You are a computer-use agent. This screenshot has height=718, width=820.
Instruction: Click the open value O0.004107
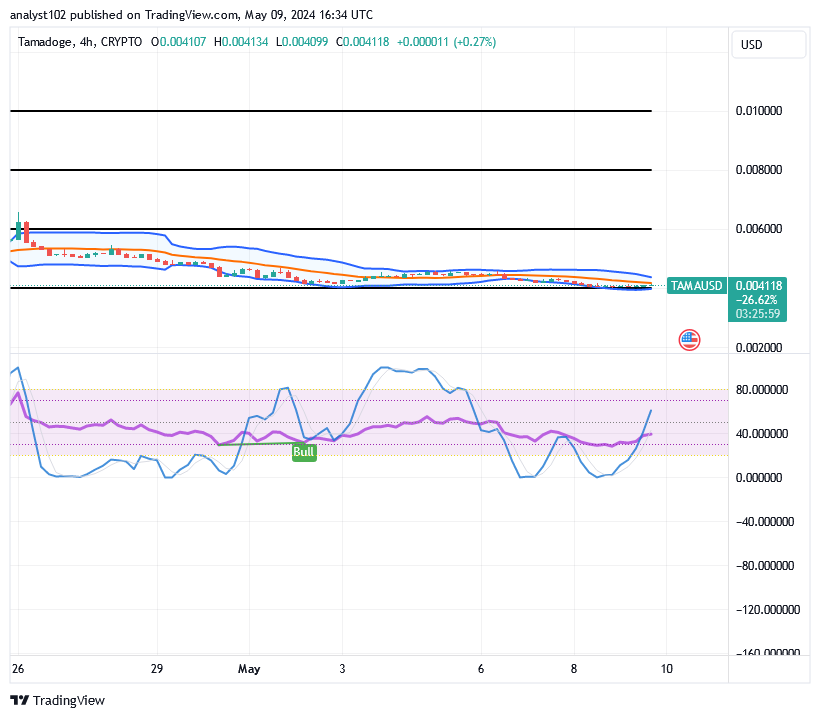pyautogui.click(x=178, y=42)
